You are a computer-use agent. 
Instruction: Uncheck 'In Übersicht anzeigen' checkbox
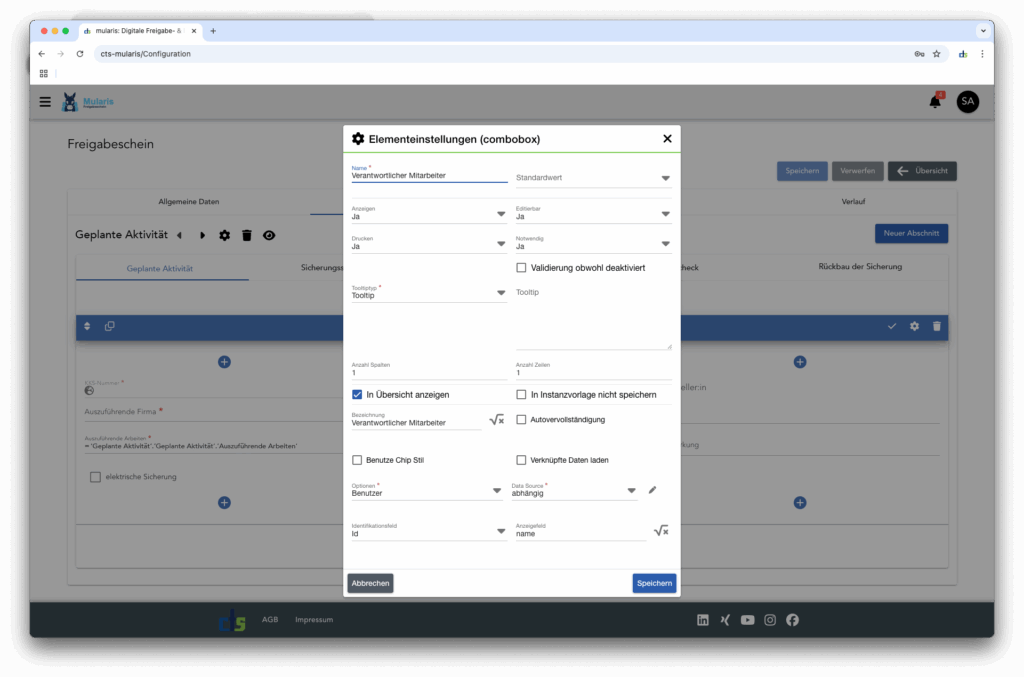coord(357,395)
